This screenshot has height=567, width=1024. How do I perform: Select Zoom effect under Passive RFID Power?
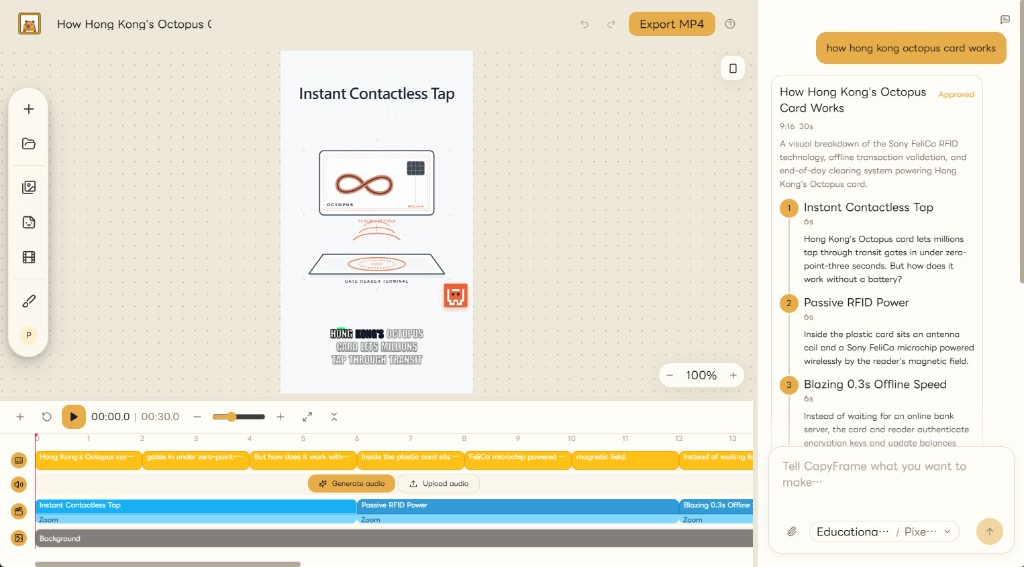518,519
